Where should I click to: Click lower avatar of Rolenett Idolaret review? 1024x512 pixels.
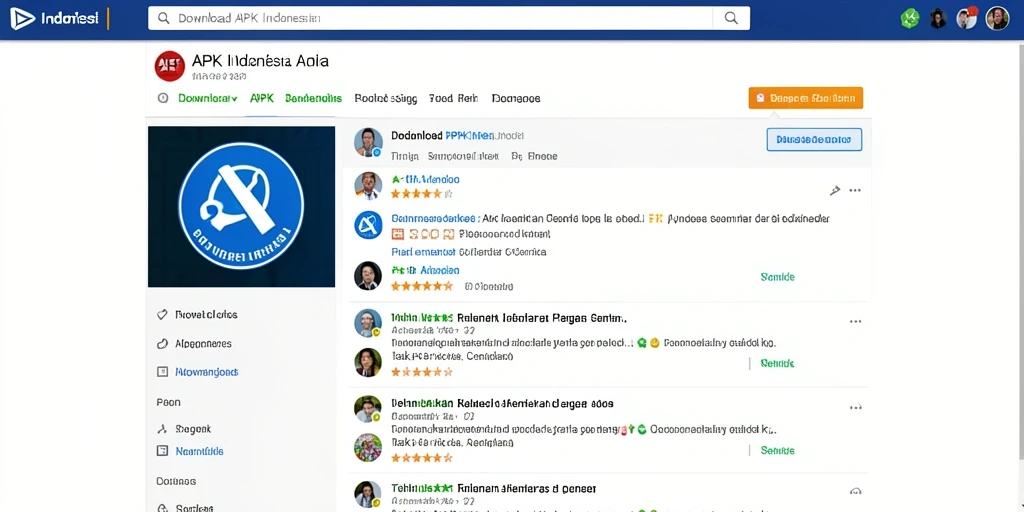pyautogui.click(x=368, y=362)
